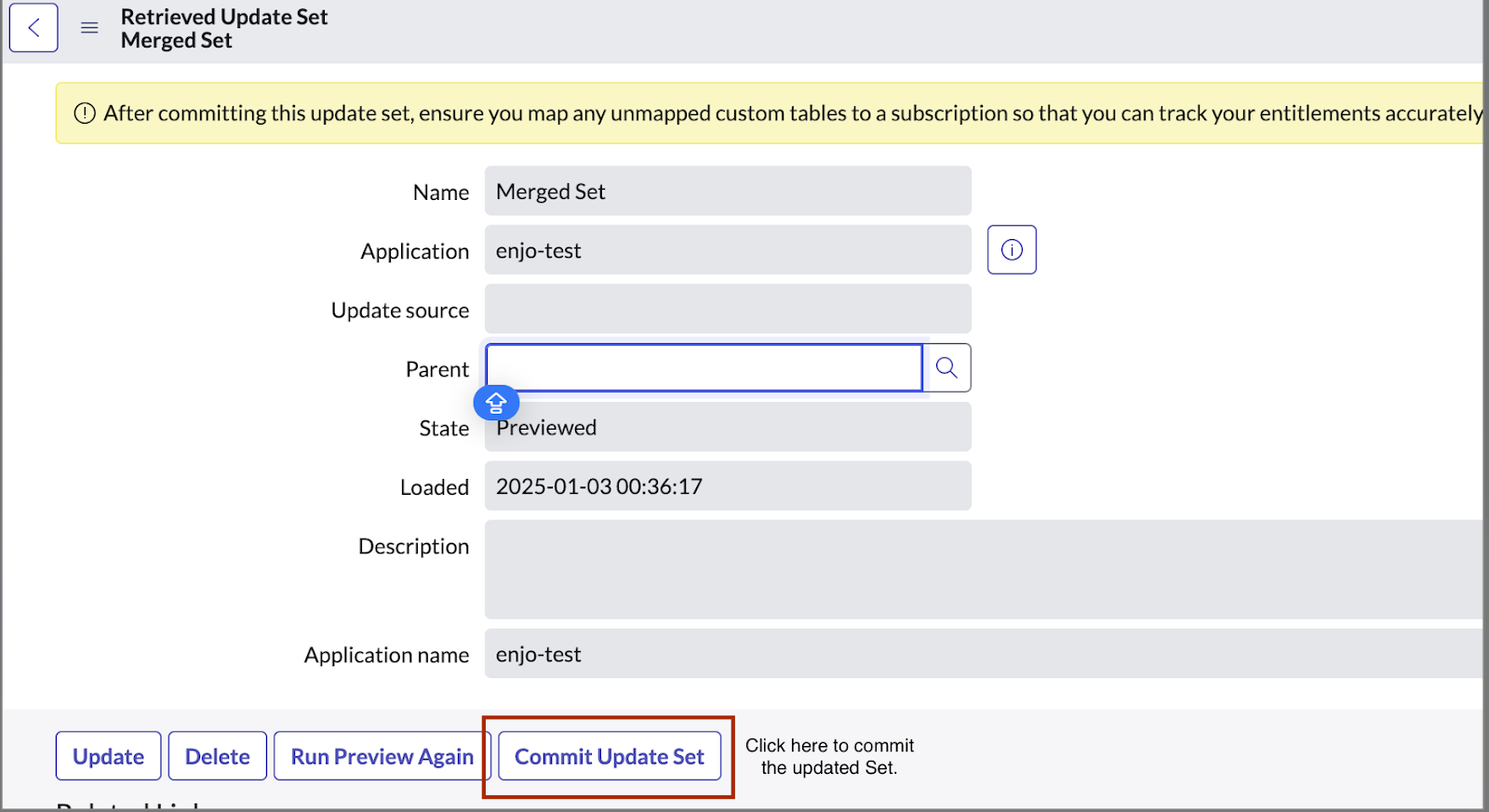Click Run Preview Again button
1489x812 pixels.
click(382, 756)
